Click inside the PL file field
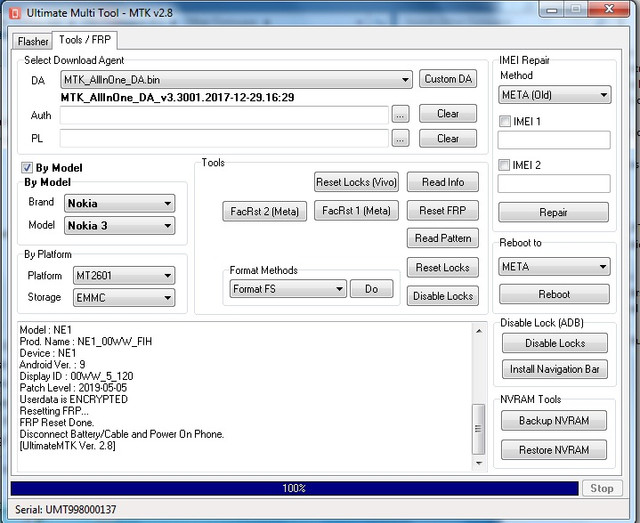The image size is (640, 523). 224,138
